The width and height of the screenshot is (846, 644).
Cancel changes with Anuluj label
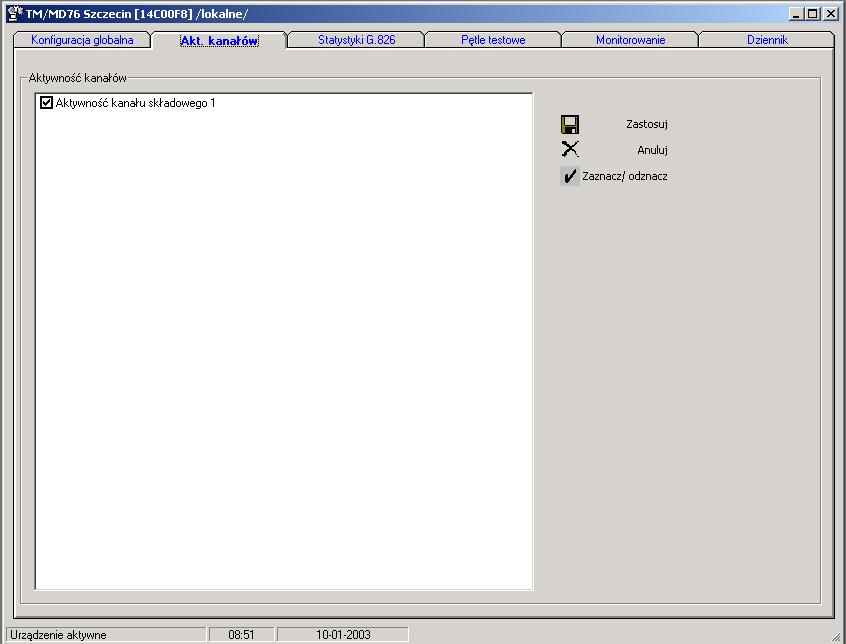pos(652,150)
